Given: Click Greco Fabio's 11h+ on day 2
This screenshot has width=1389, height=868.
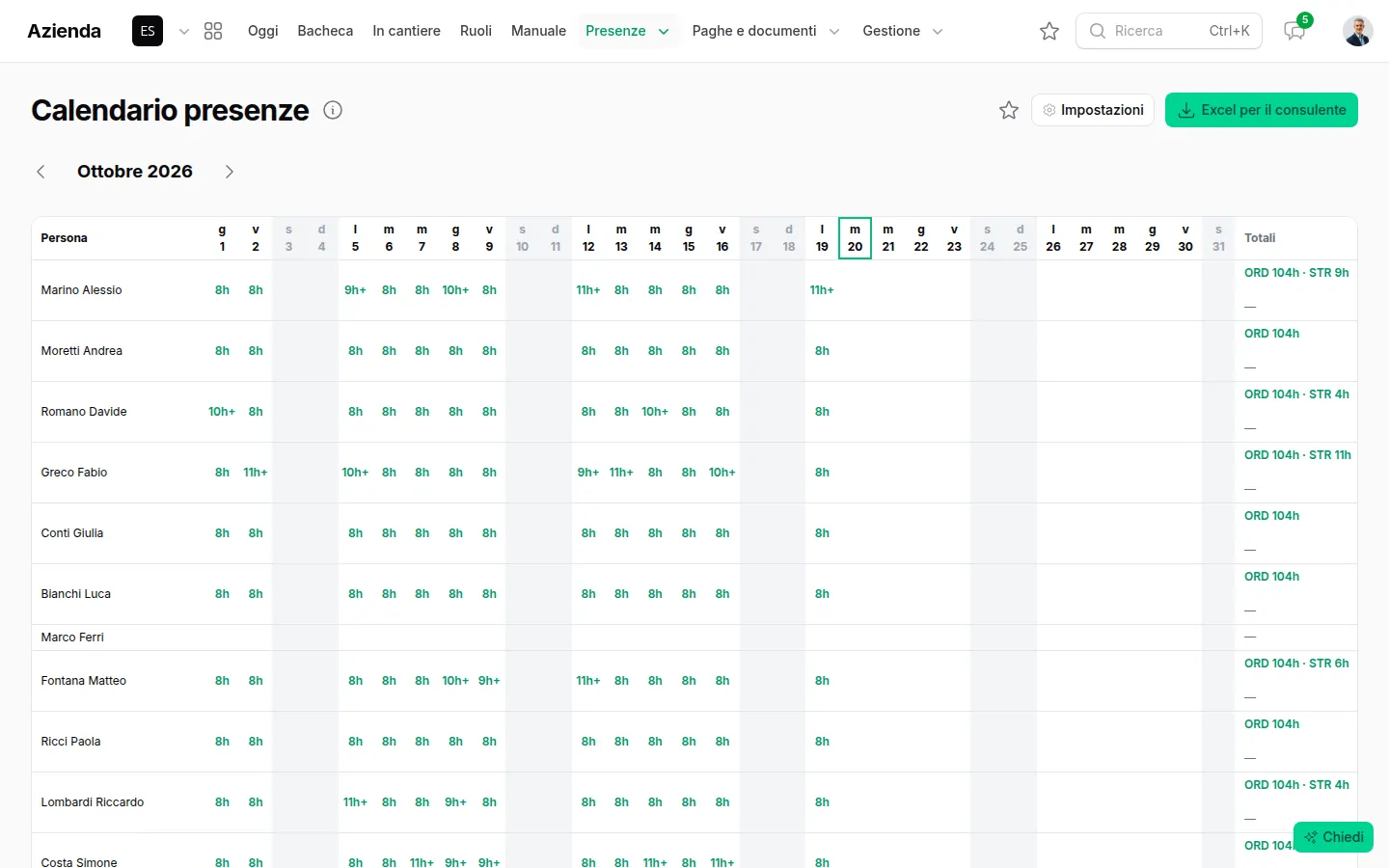Looking at the screenshot, I should [x=256, y=473].
